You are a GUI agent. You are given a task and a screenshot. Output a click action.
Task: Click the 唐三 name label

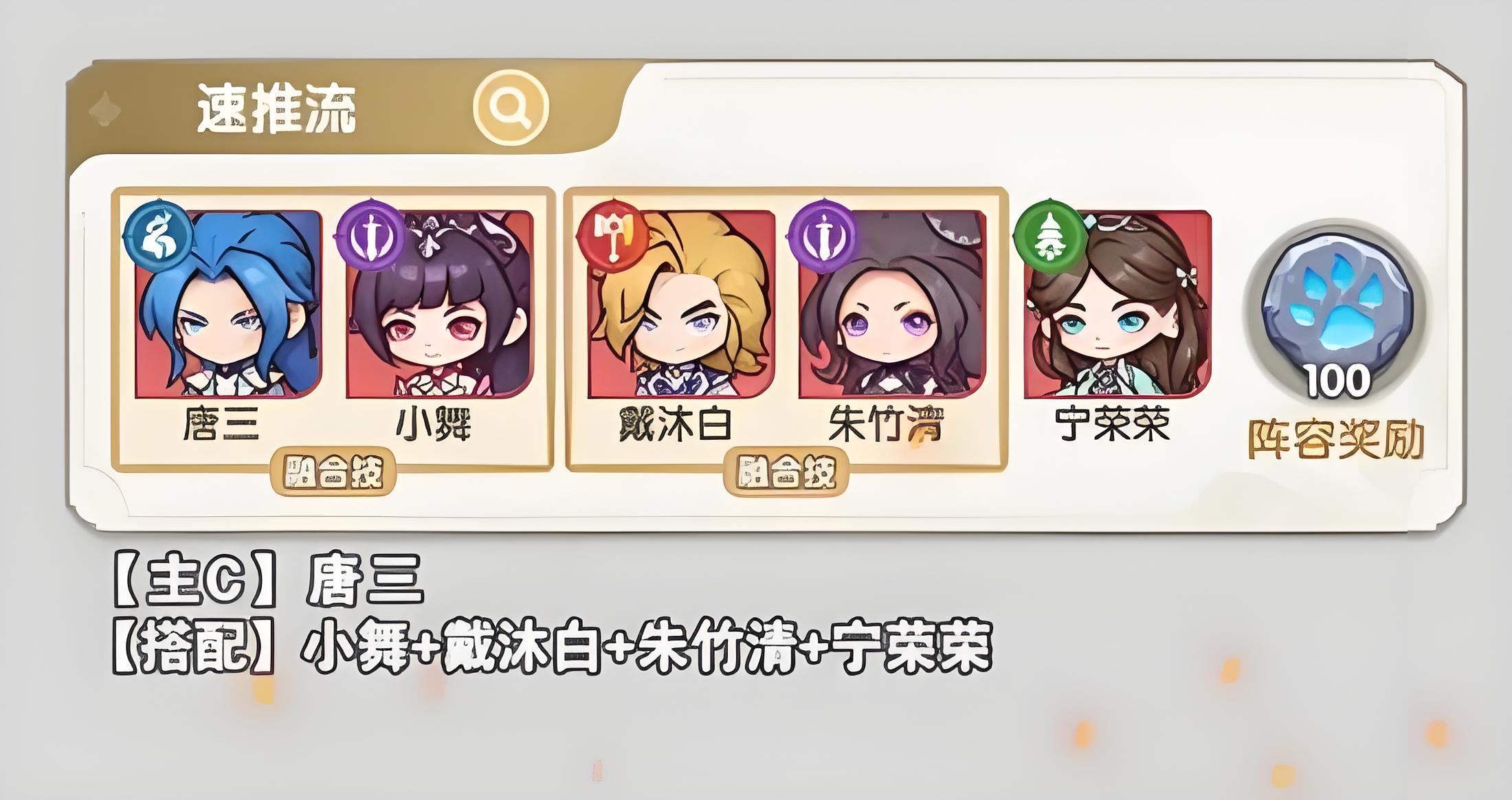click(x=221, y=423)
